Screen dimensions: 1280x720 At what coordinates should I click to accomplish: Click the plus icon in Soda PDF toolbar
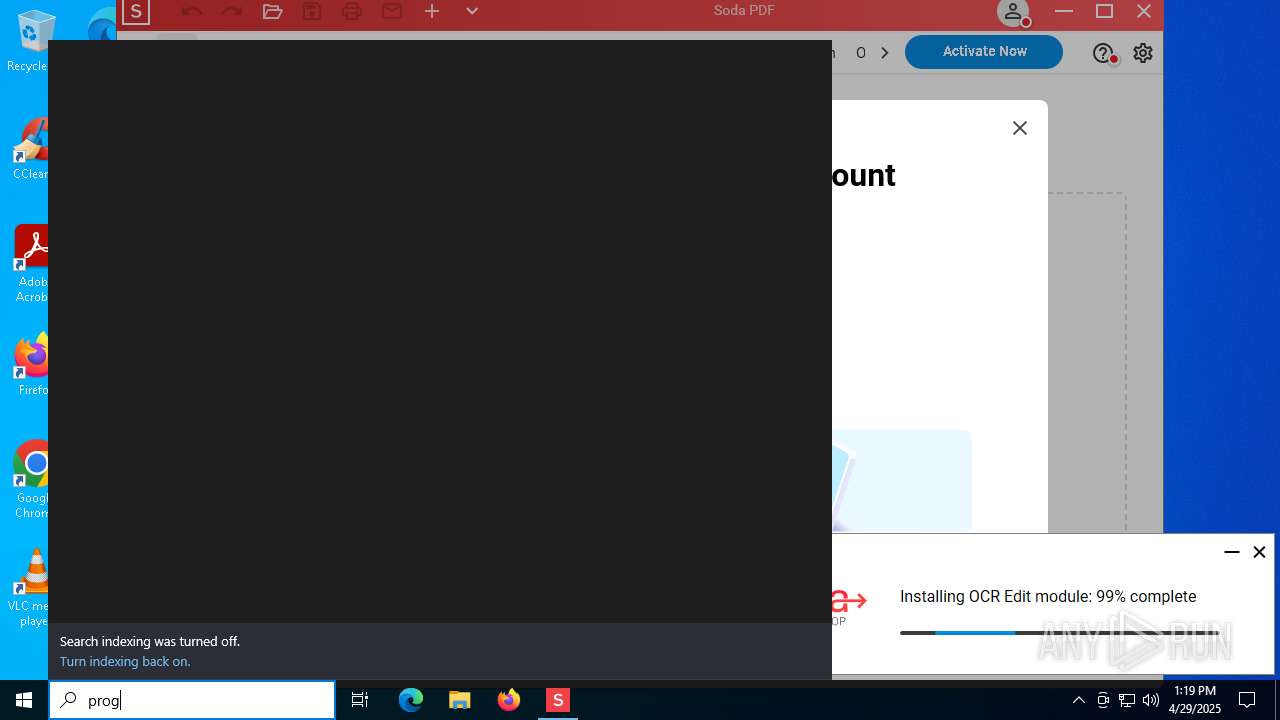click(x=432, y=11)
